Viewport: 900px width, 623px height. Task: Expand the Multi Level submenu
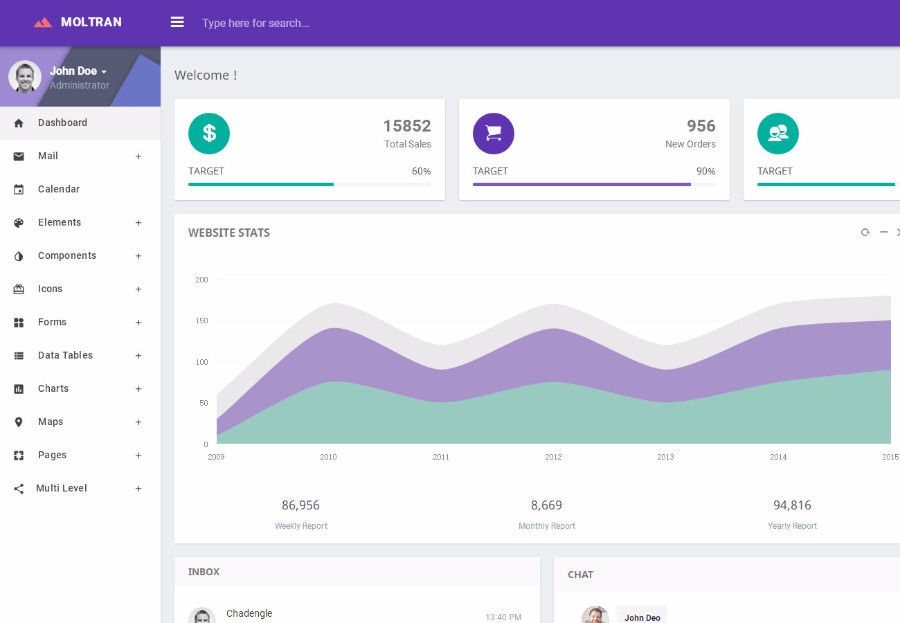click(138, 489)
